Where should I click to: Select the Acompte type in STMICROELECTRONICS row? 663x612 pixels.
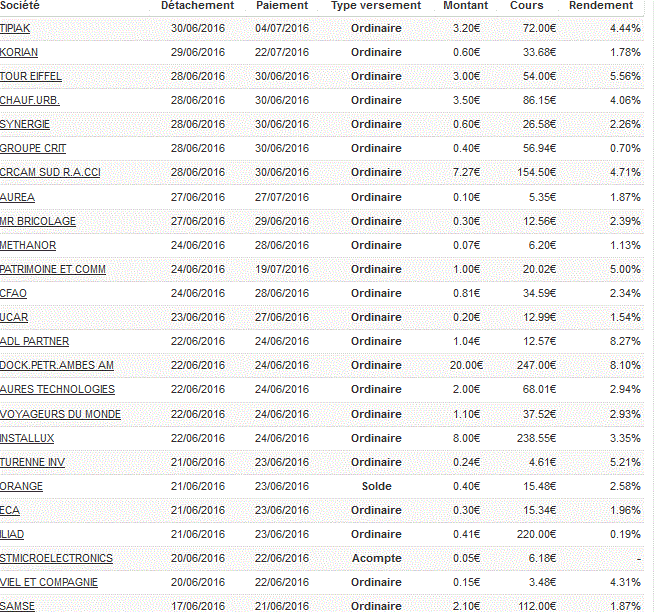tap(376, 559)
